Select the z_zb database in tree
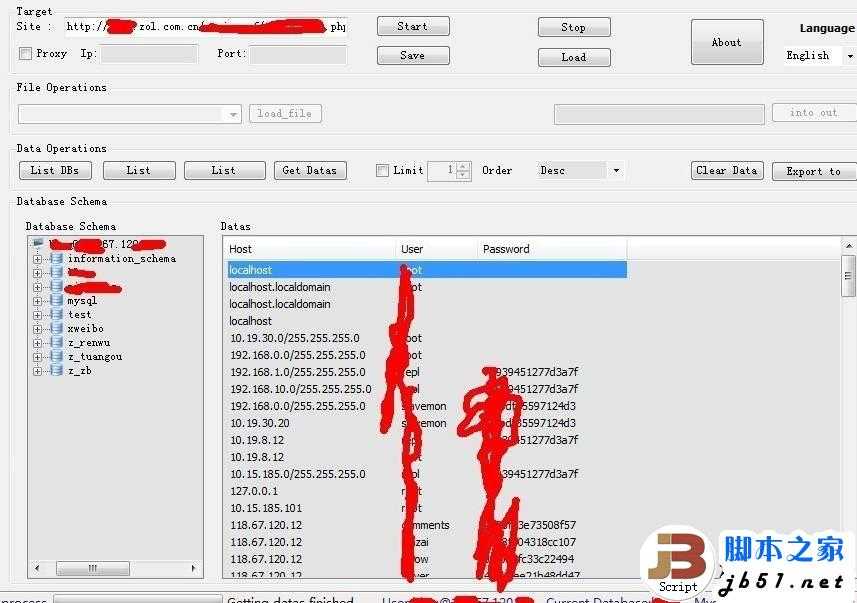Image resolution: width=857 pixels, height=603 pixels. point(79,371)
